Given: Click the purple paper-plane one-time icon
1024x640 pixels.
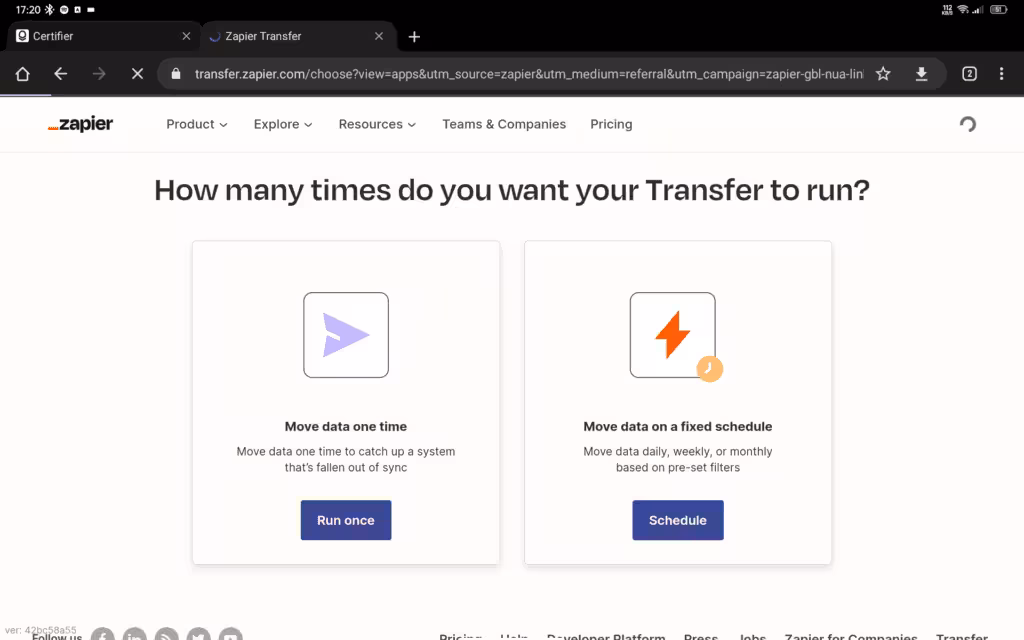Looking at the screenshot, I should coord(346,335).
